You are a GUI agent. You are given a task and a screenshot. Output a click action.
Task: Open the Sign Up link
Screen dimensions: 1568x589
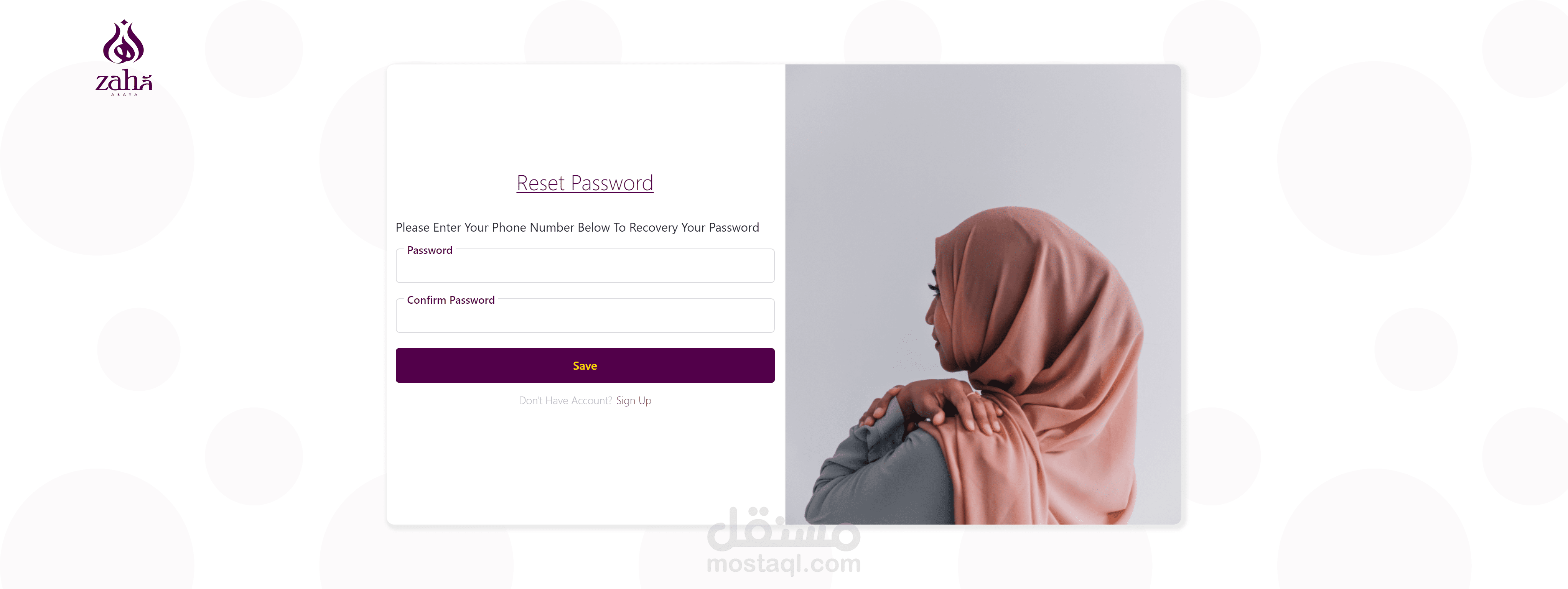click(634, 400)
